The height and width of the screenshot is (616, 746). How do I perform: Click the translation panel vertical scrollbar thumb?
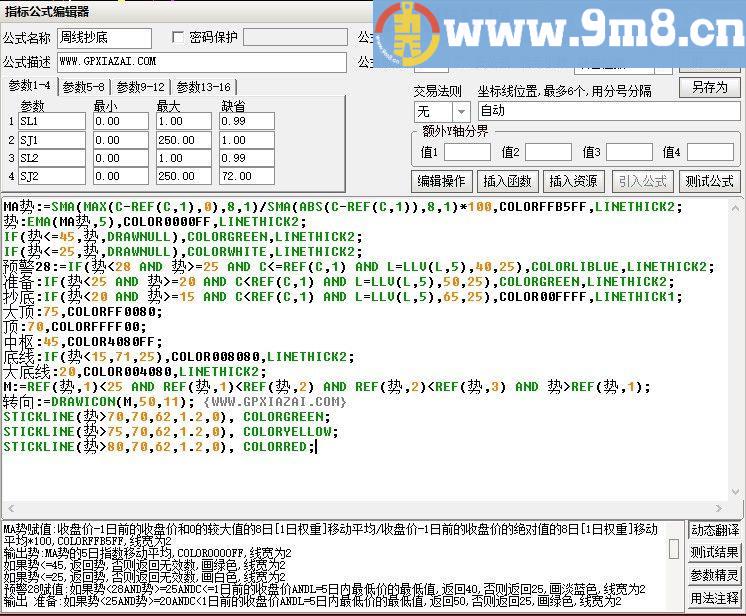coord(675,551)
